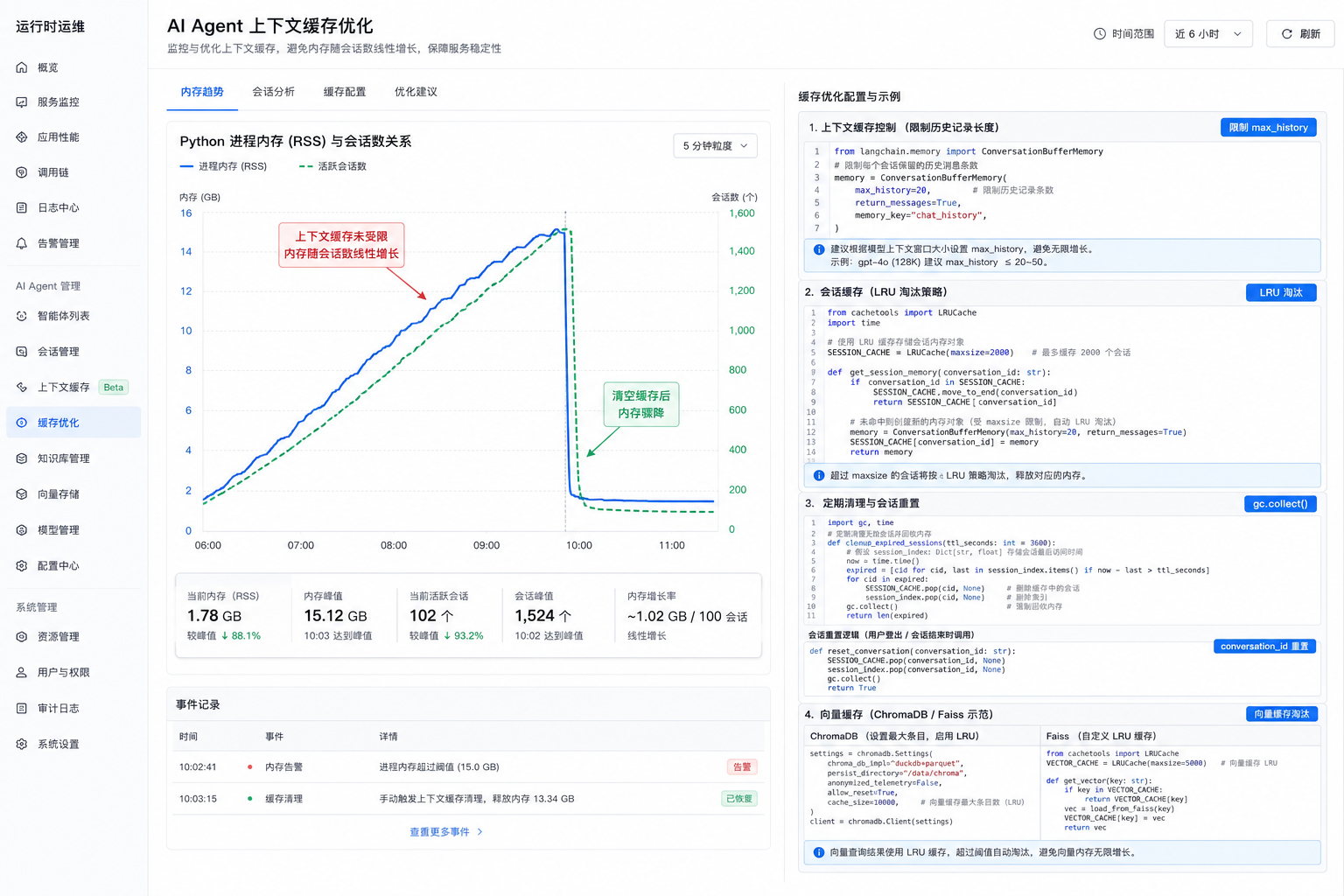Switch to the 缓存配置 tab
This screenshot has height=896, width=1344.
tap(345, 92)
